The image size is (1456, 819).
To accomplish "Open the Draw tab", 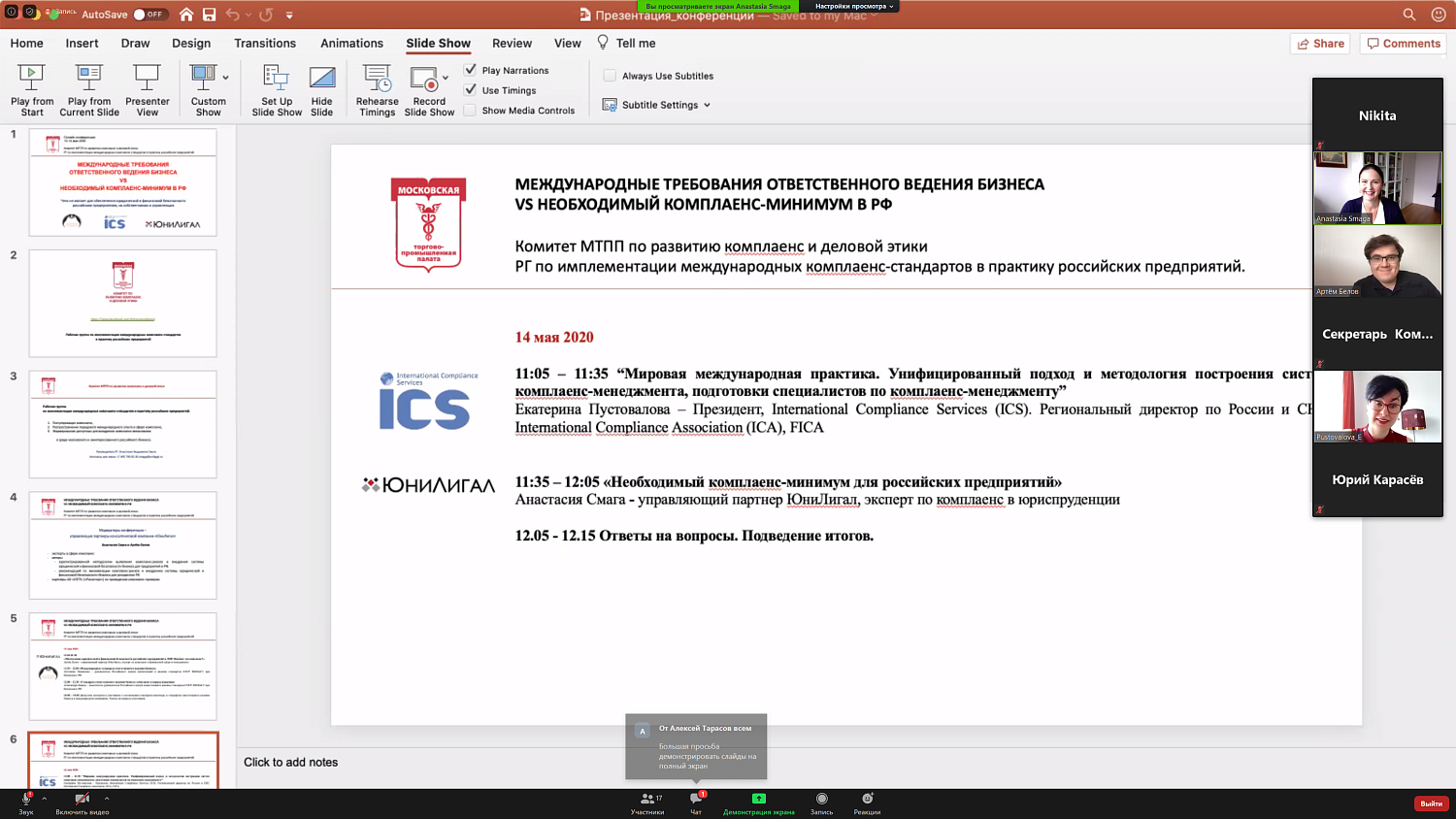I will 135,43.
